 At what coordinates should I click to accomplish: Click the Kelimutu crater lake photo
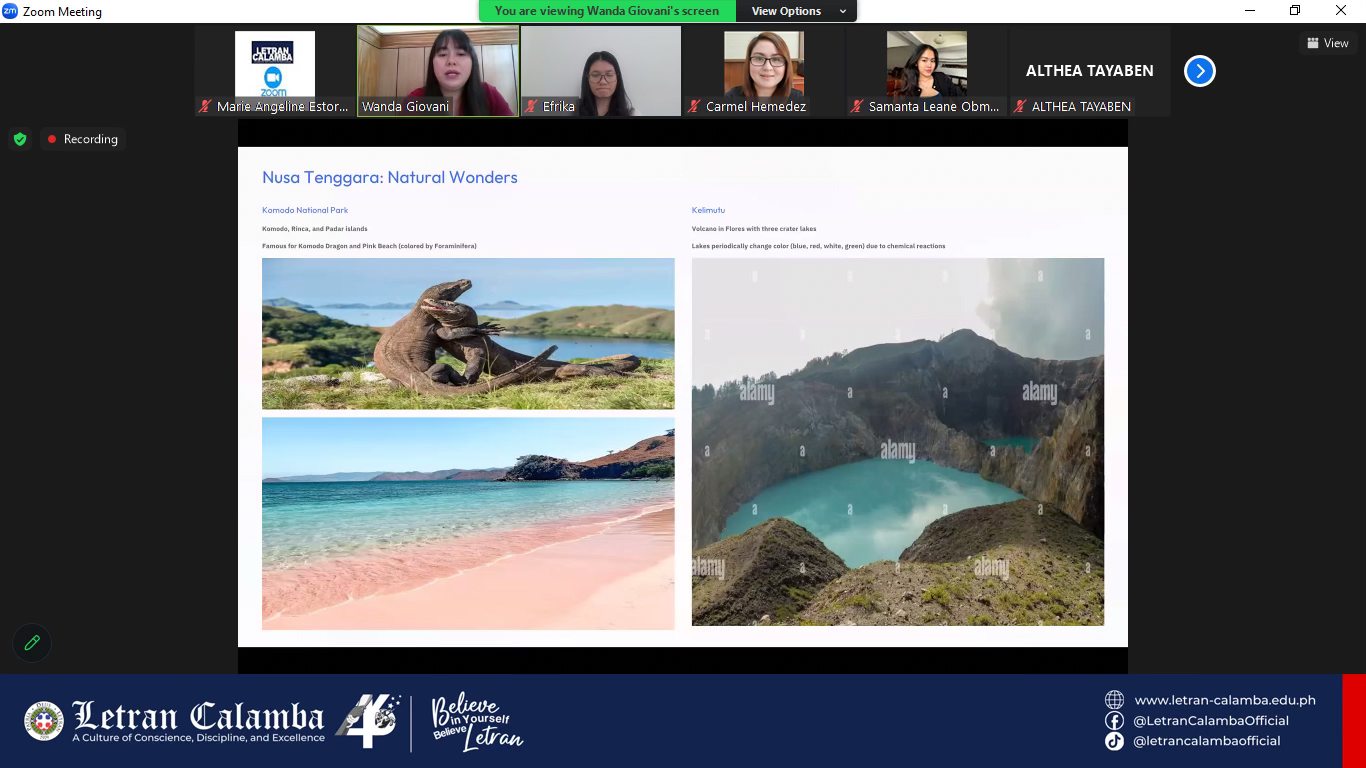click(897, 442)
